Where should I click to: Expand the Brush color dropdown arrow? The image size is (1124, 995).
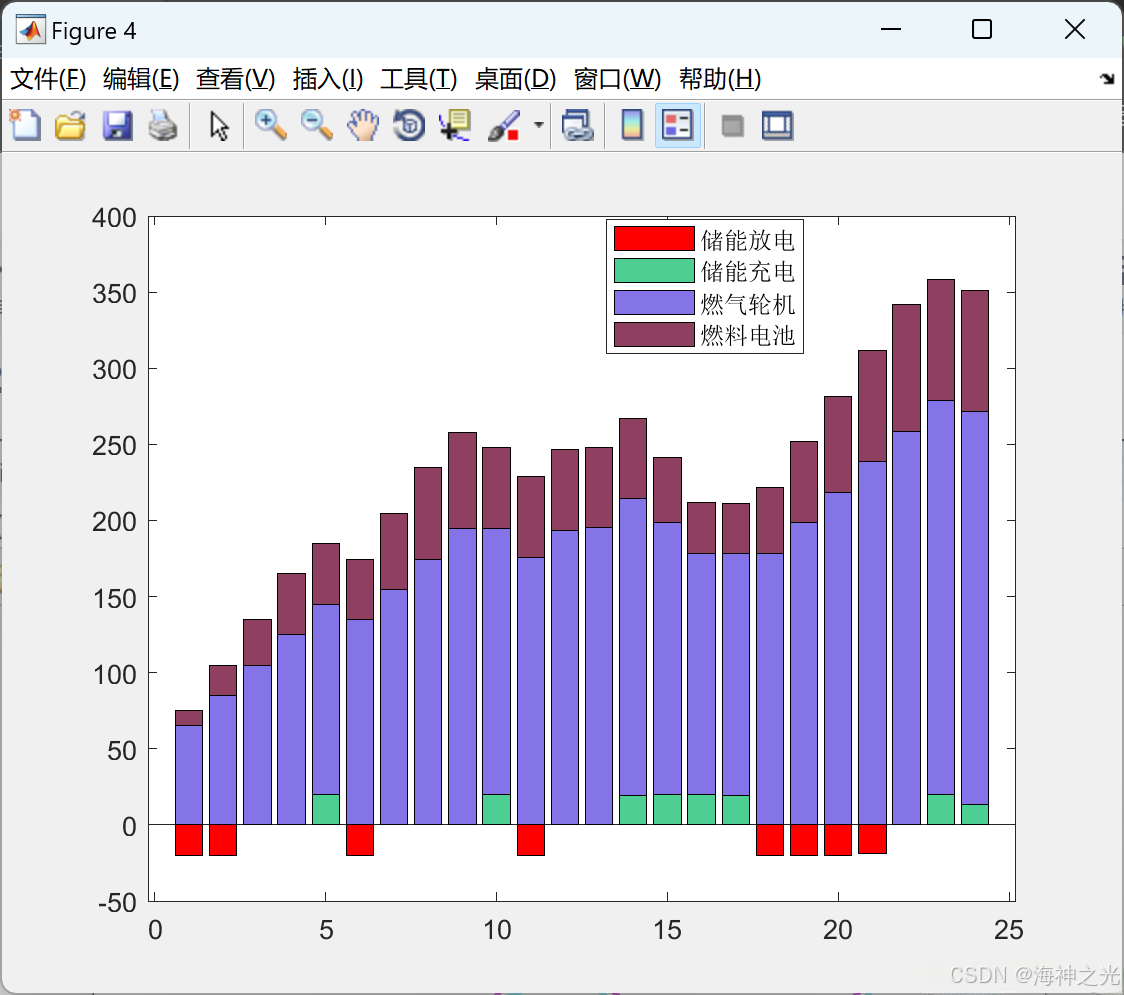coord(539,125)
